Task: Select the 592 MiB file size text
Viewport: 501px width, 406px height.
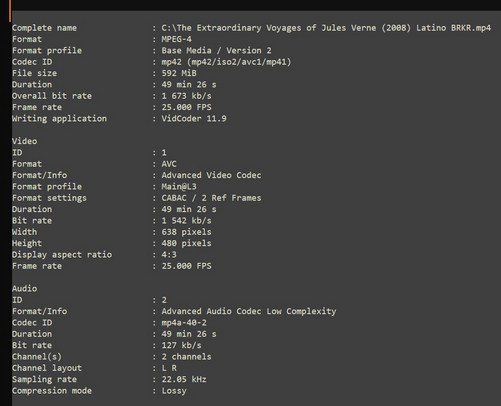Action: coord(179,73)
